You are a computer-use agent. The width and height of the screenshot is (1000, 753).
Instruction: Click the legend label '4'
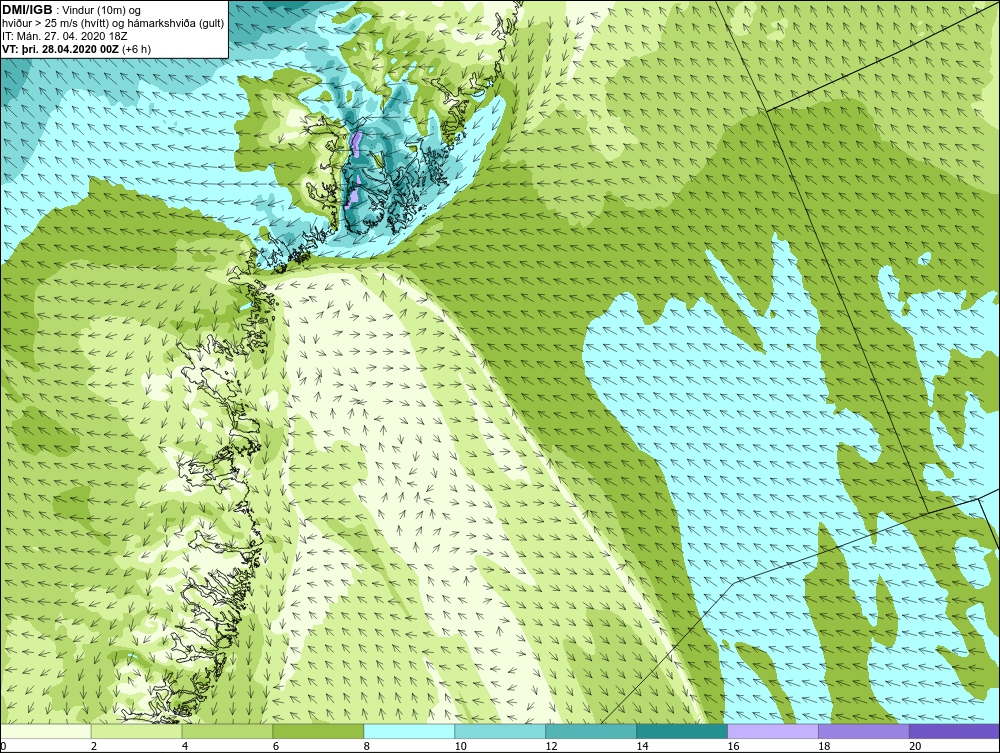click(185, 746)
